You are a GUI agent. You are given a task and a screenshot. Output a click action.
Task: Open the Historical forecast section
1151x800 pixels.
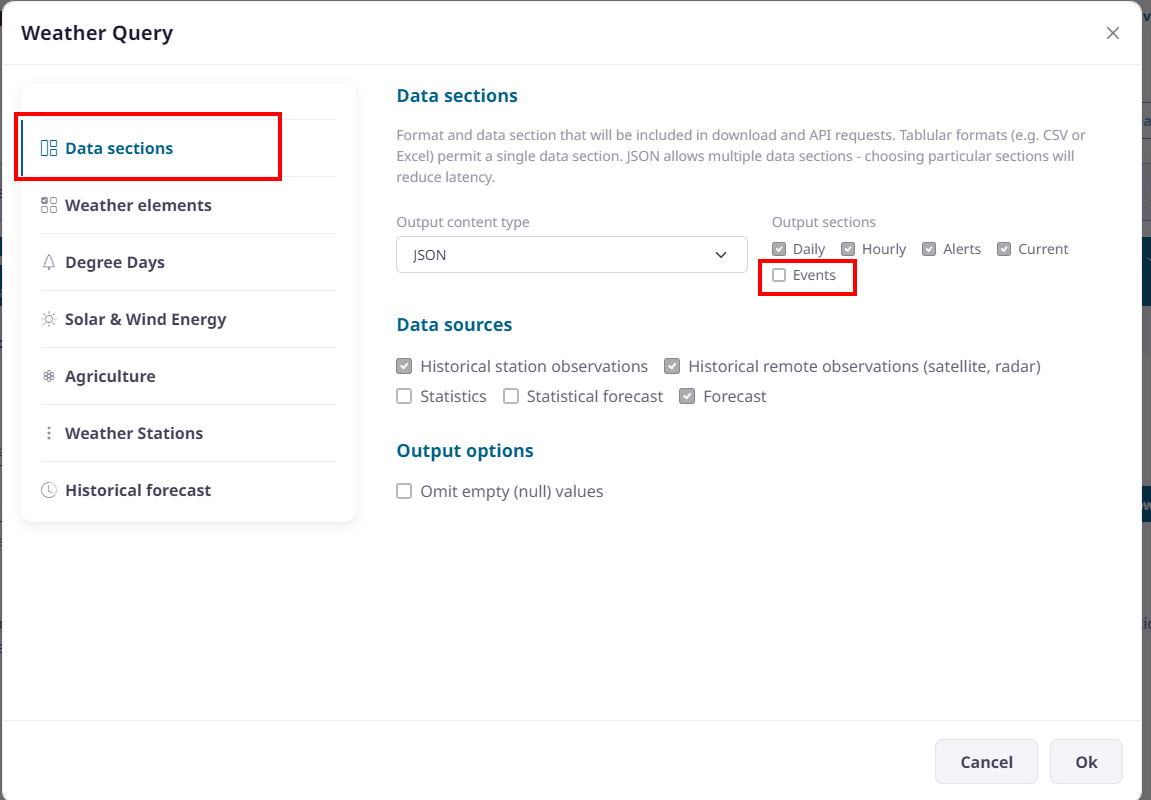tap(138, 490)
